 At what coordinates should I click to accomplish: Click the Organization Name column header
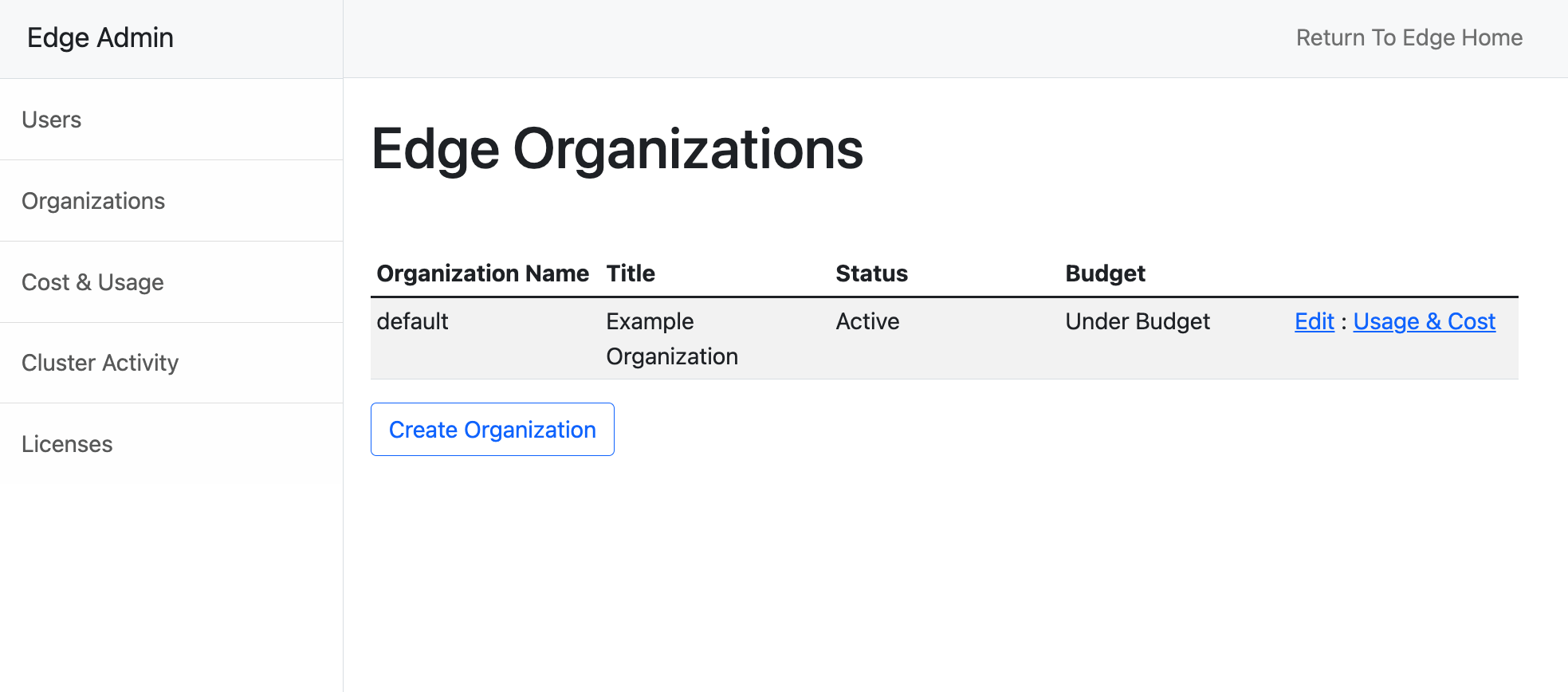pos(483,273)
